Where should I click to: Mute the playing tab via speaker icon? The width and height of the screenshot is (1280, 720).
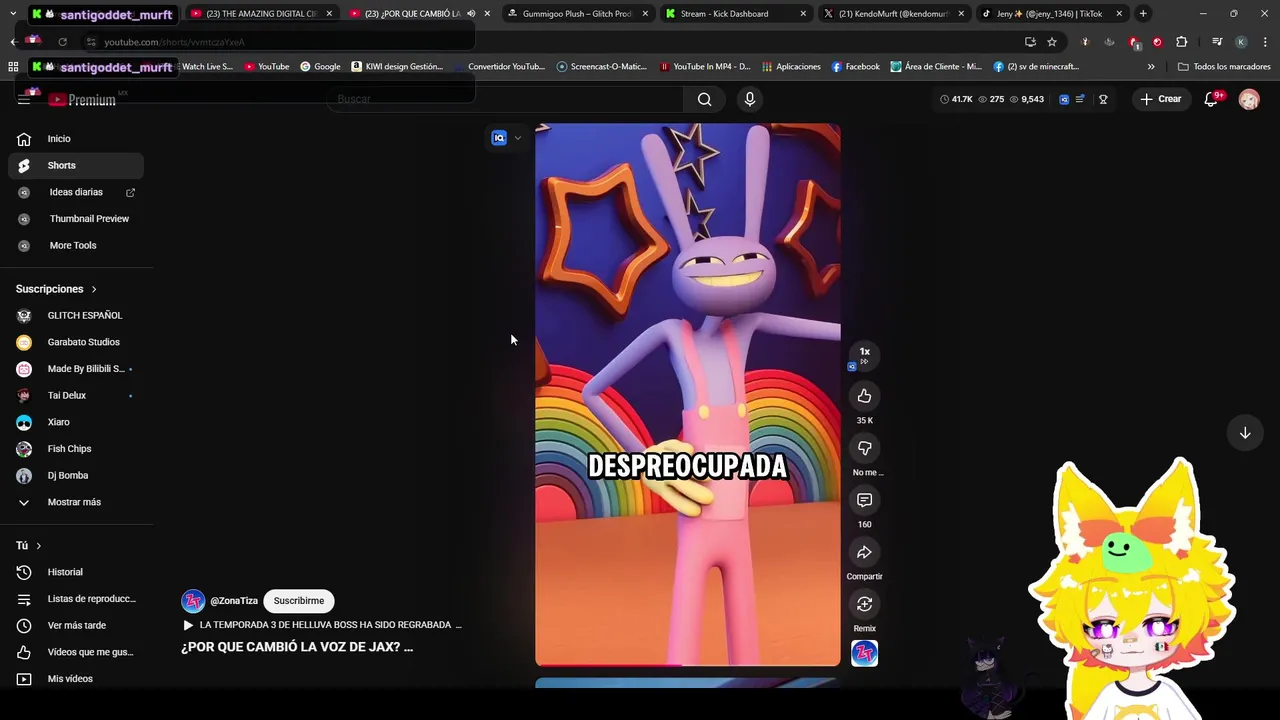[471, 14]
